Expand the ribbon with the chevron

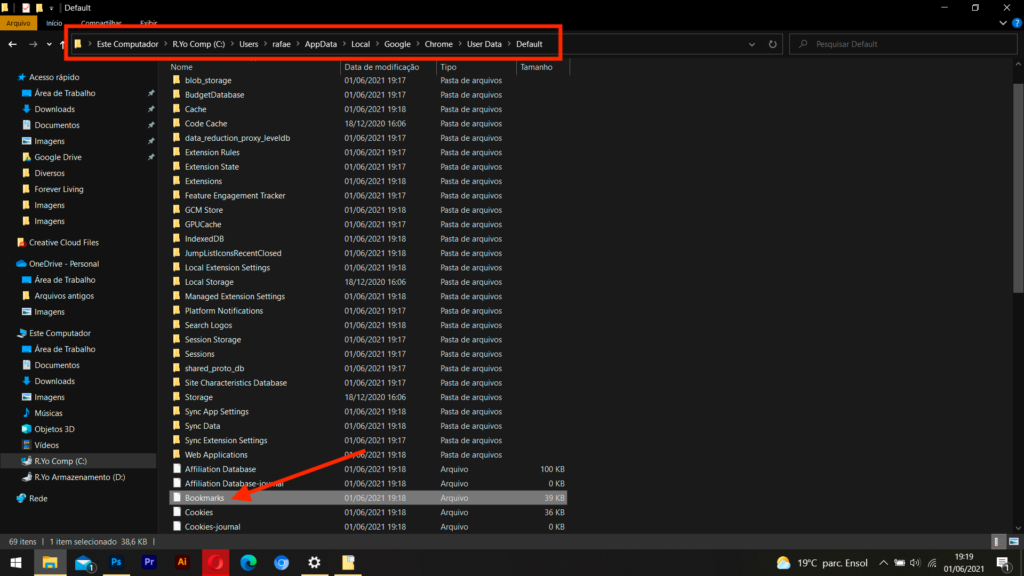click(x=1003, y=23)
